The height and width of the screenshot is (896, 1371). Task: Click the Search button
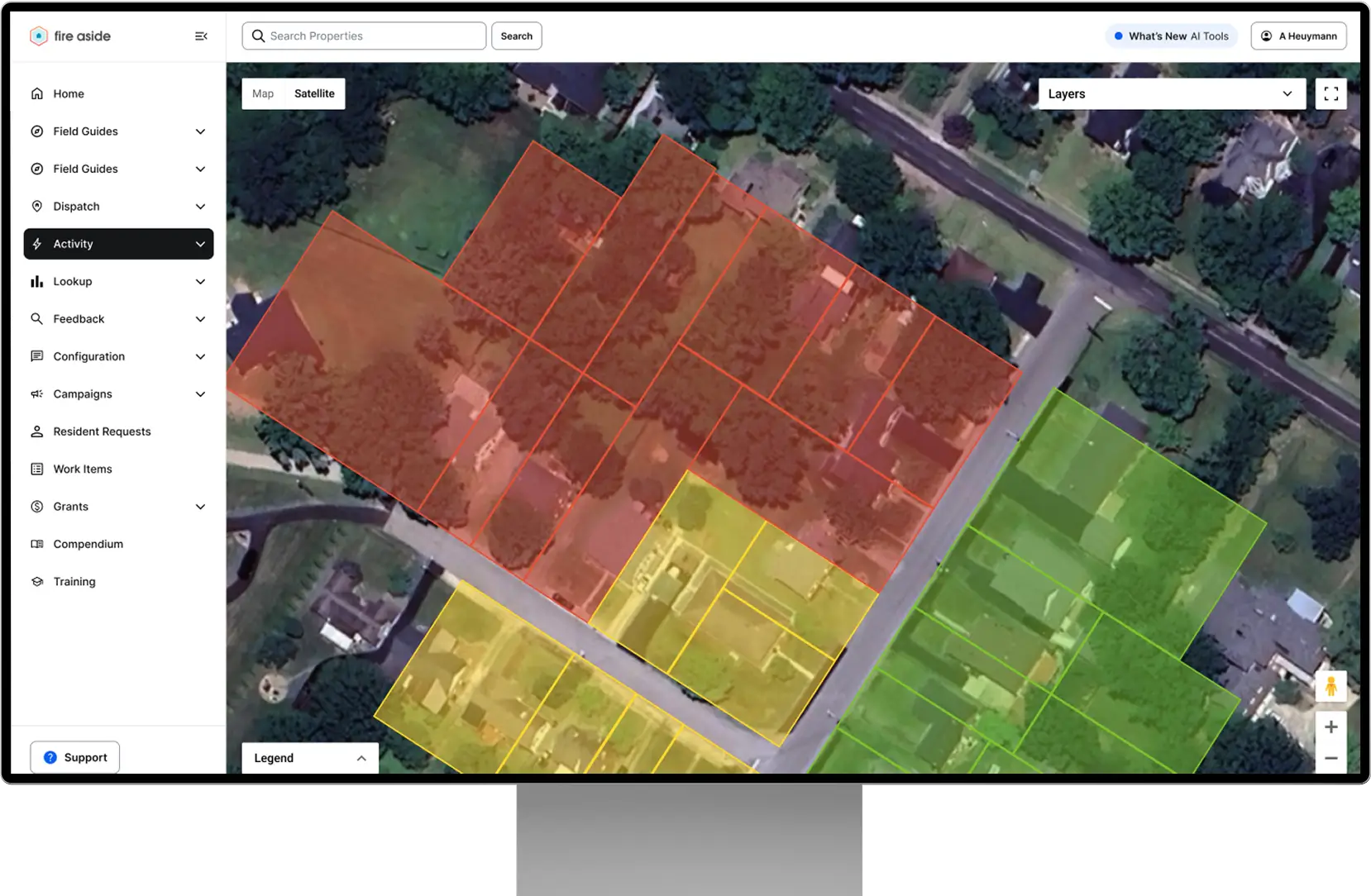point(517,36)
